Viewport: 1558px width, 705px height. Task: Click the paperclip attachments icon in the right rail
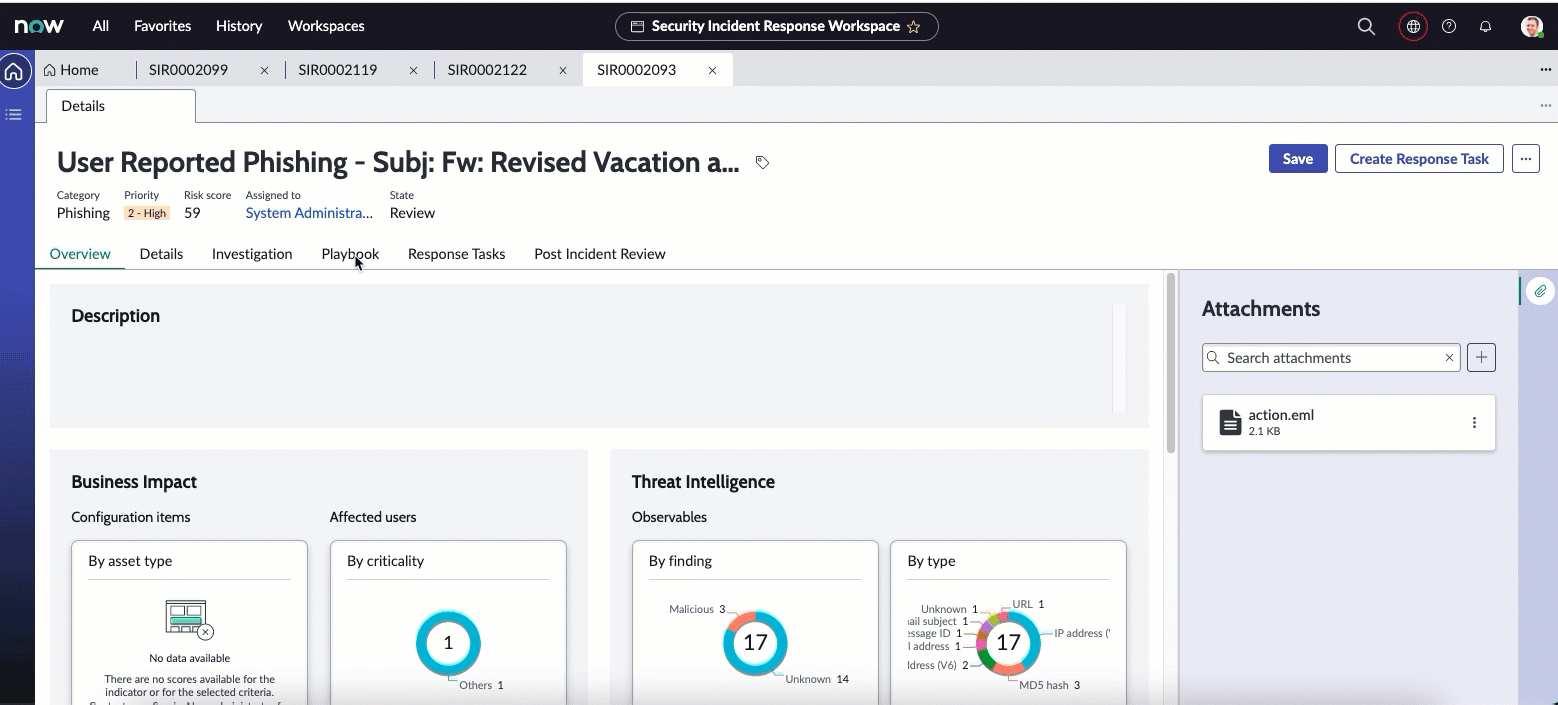(1541, 291)
